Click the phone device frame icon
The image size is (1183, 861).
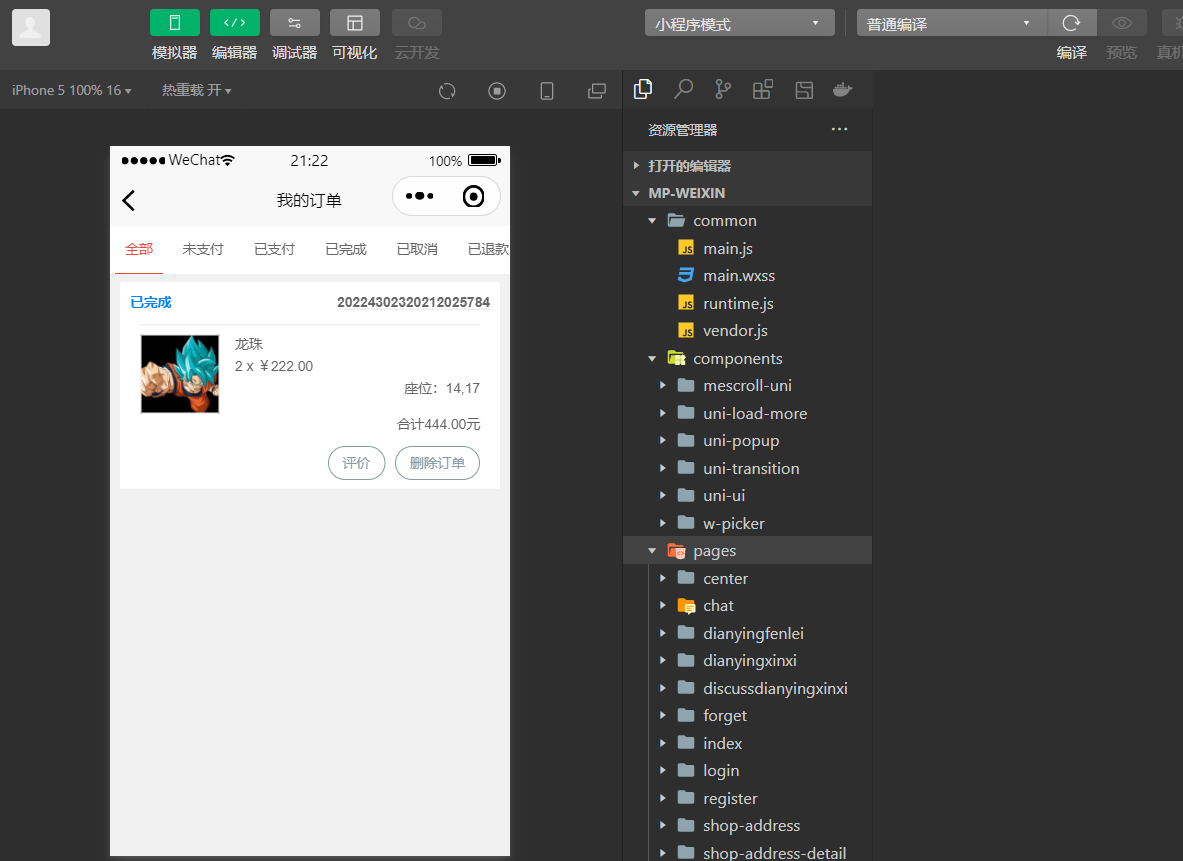[547, 91]
